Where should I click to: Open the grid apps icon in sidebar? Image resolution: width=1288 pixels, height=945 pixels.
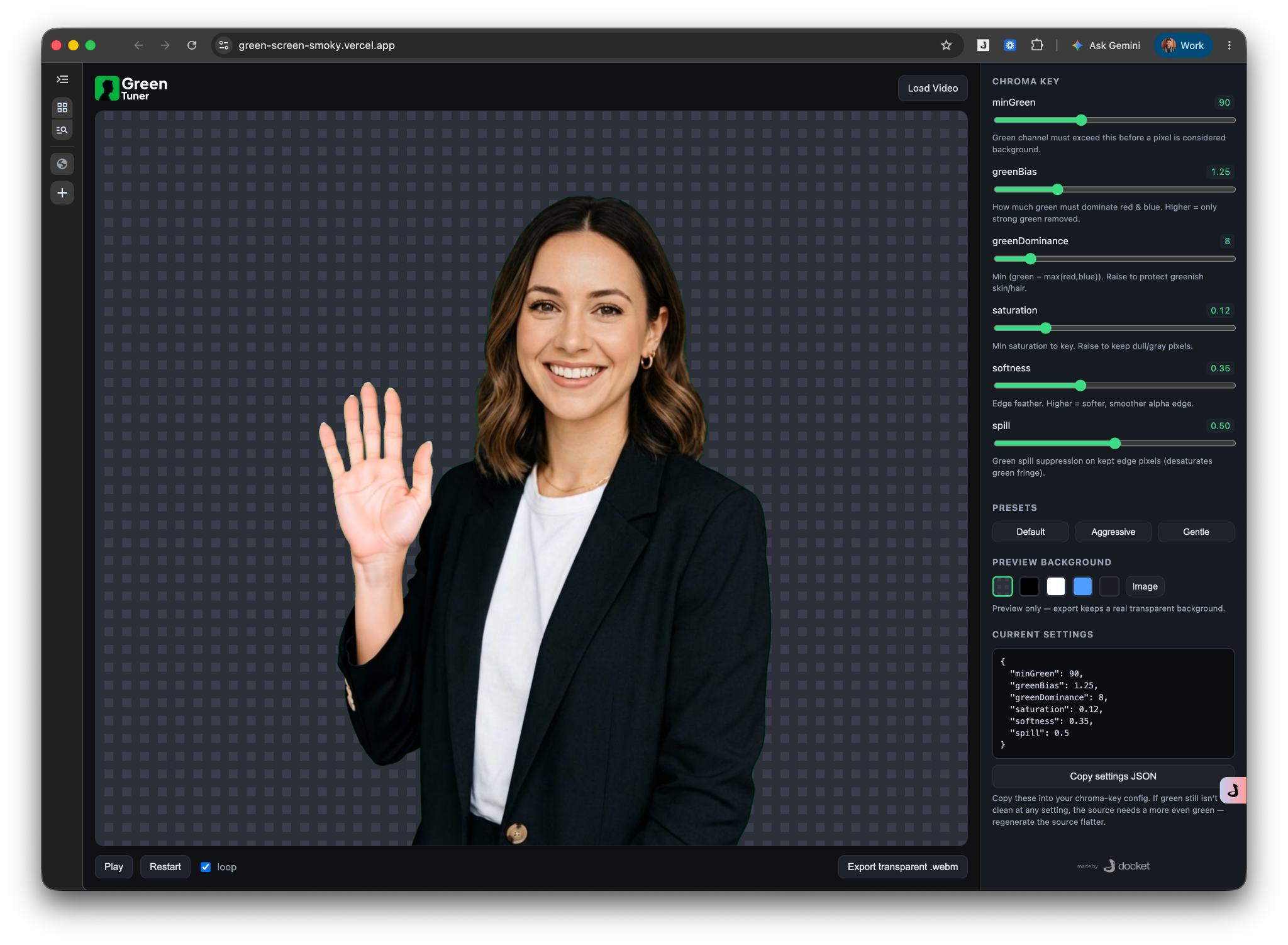(62, 108)
